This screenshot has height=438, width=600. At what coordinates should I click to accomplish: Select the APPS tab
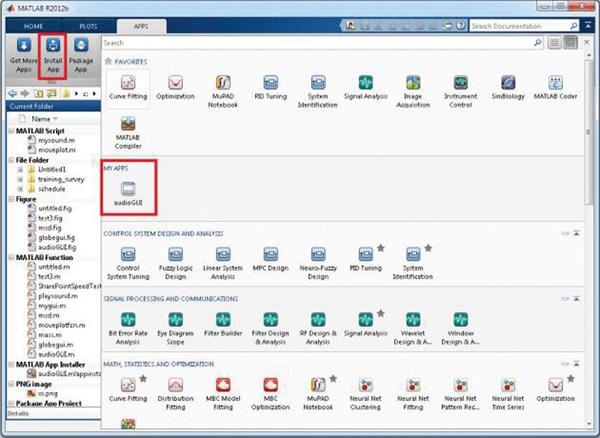click(141, 26)
